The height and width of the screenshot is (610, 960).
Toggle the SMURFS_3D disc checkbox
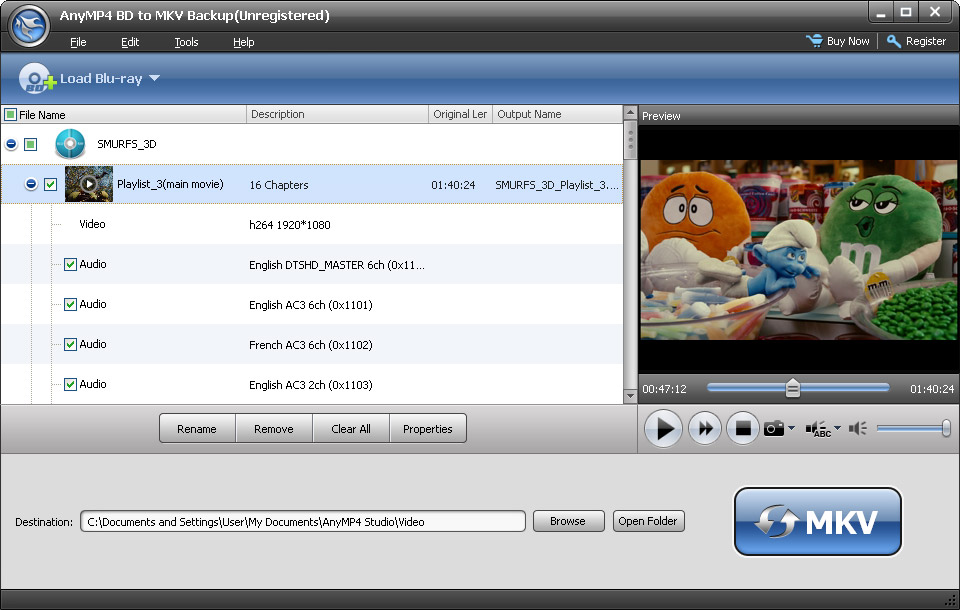tap(31, 145)
